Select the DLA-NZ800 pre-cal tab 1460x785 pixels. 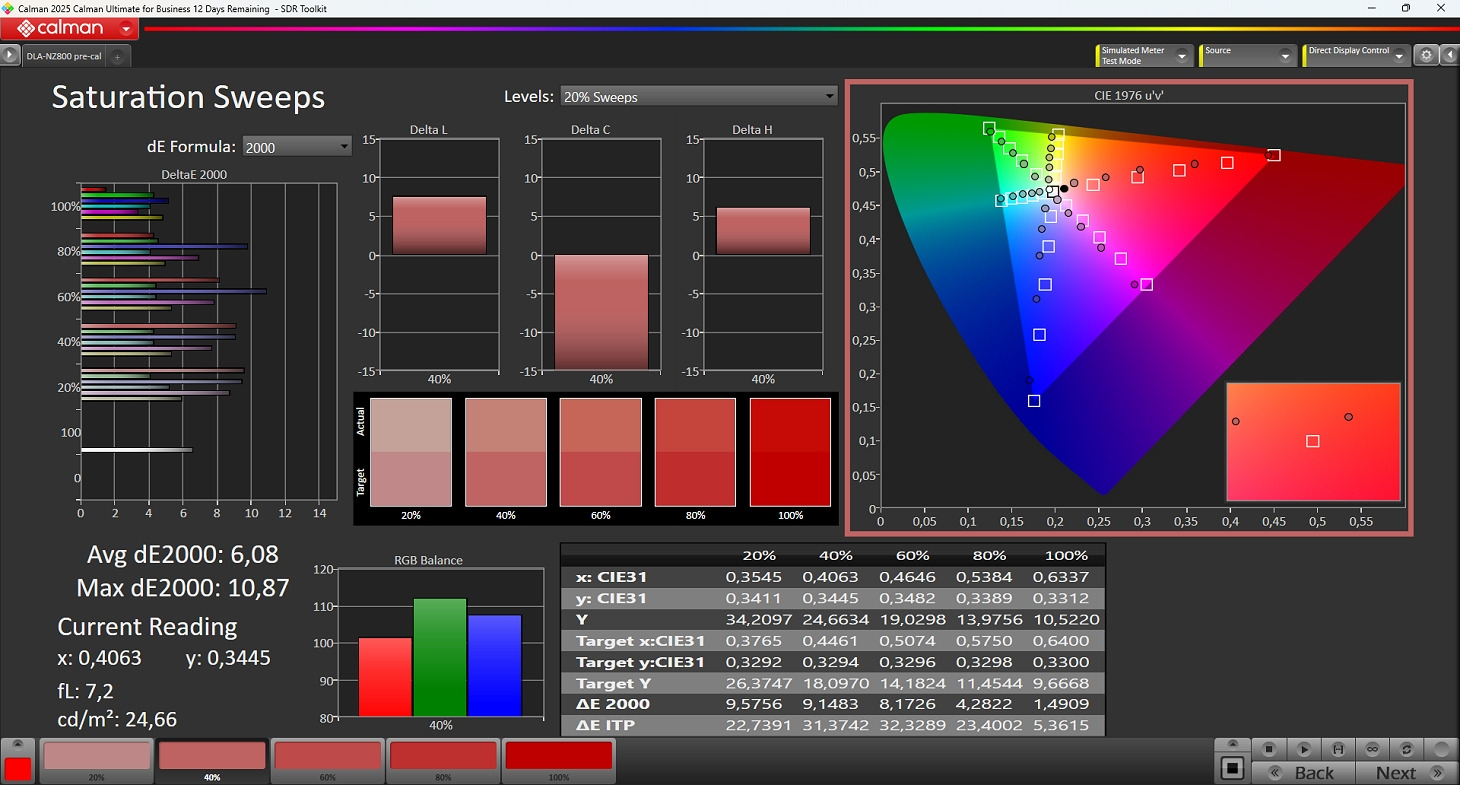(x=64, y=57)
